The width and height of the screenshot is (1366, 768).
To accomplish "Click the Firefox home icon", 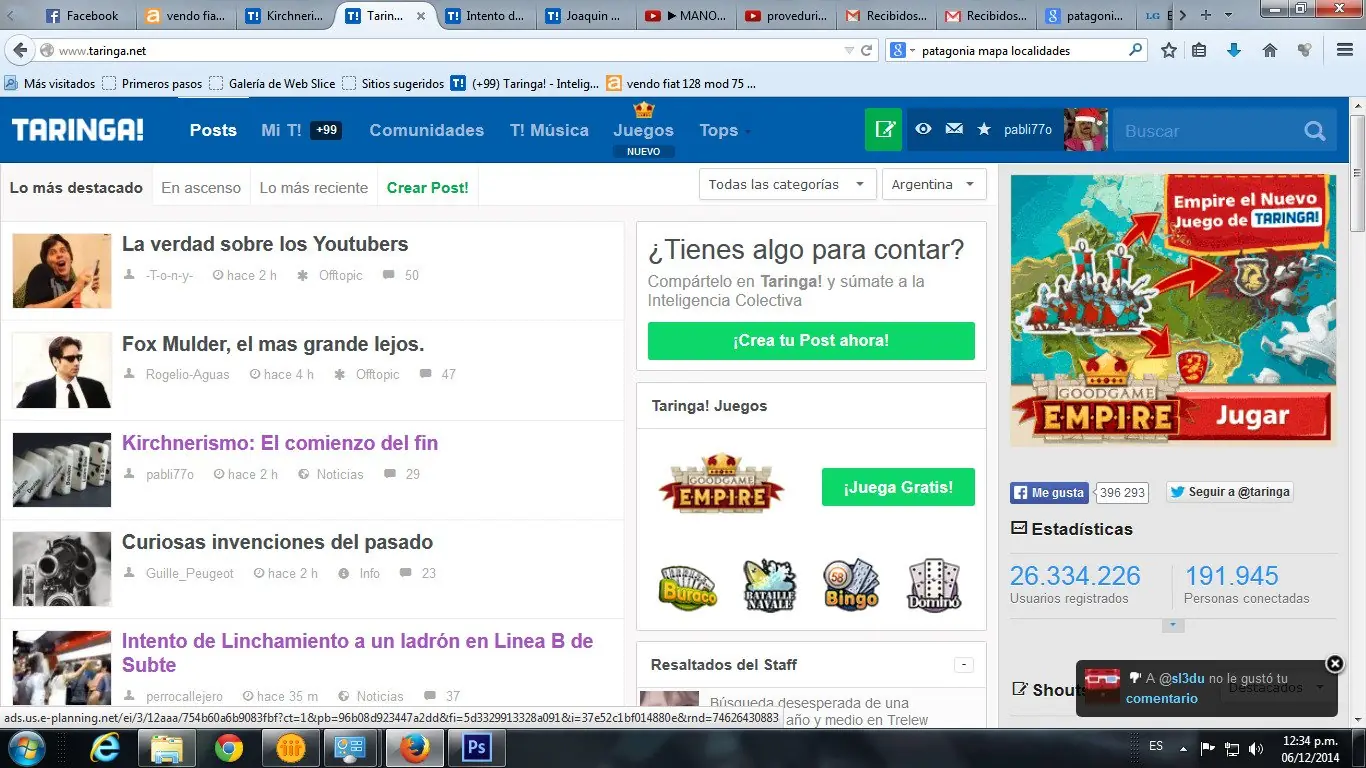I will point(1270,50).
